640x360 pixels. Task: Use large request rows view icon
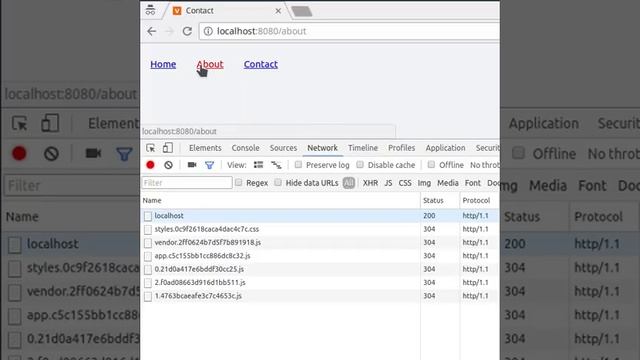pos(258,165)
